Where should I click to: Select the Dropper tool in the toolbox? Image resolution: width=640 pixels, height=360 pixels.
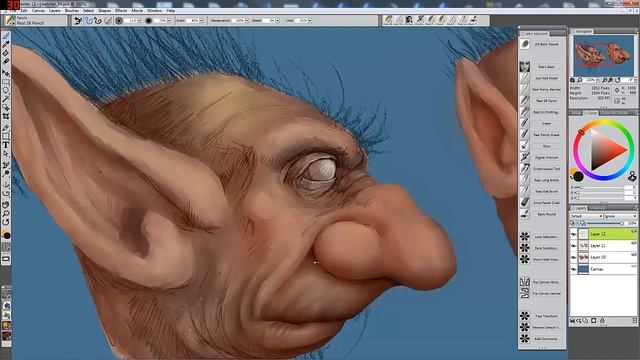point(6,44)
